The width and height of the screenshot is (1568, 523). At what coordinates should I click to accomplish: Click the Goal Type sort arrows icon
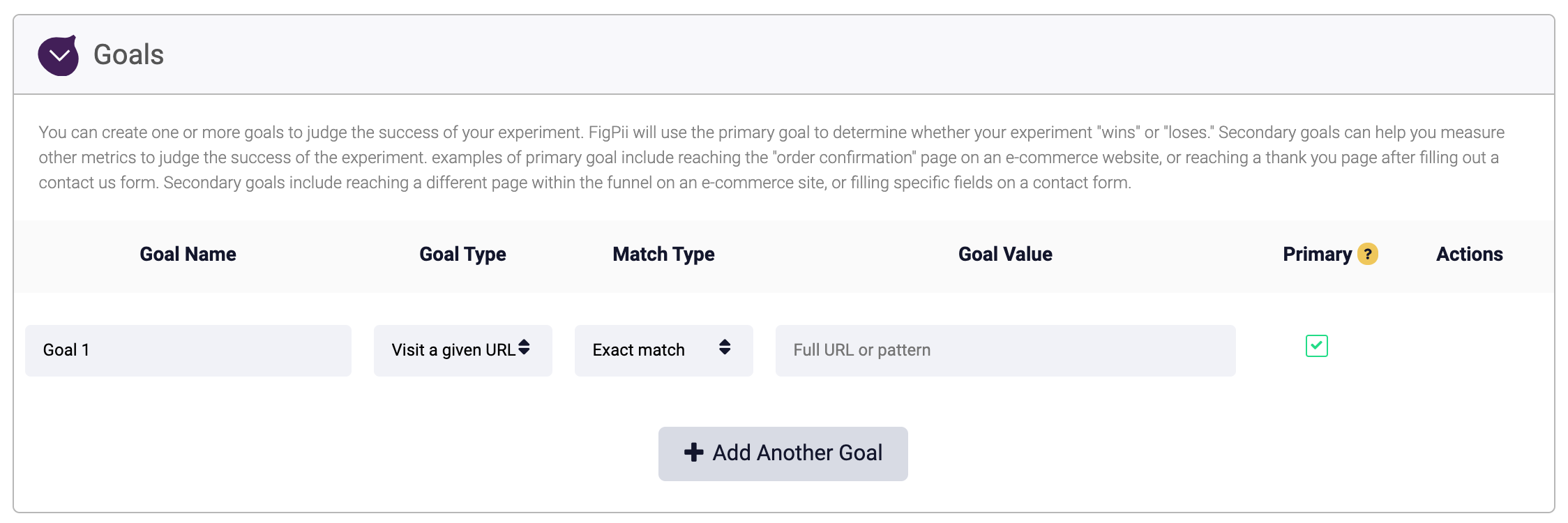(x=524, y=347)
